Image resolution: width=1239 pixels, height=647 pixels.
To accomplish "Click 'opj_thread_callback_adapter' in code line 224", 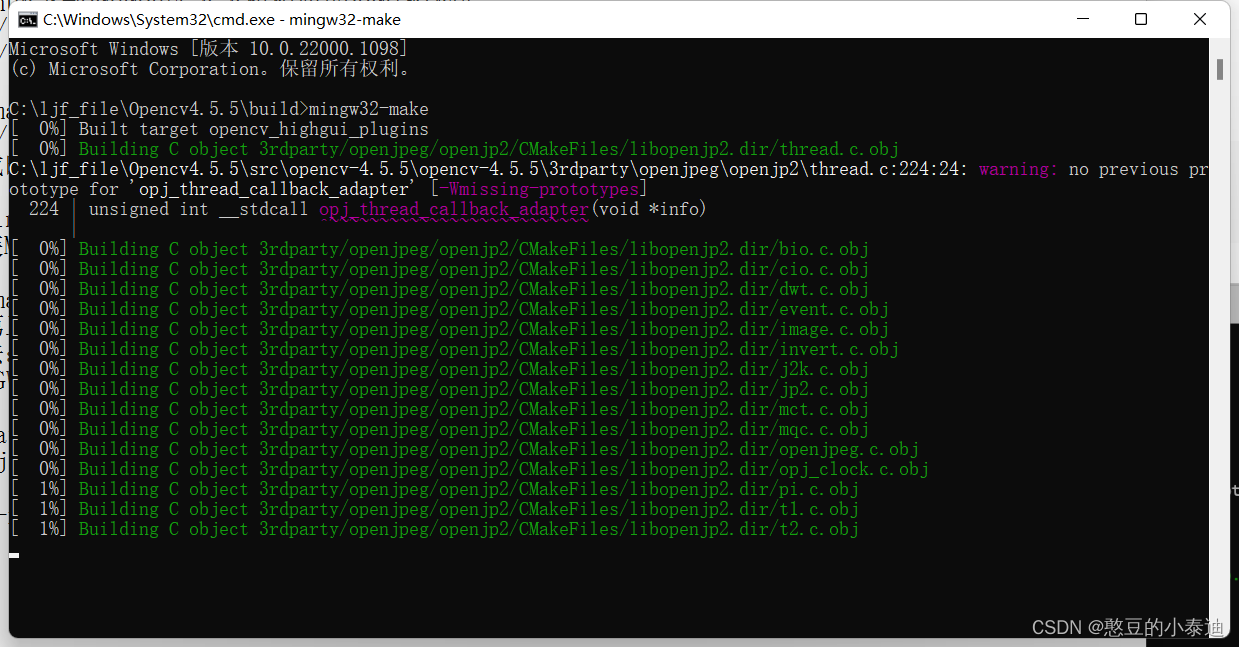I will coord(454,209).
